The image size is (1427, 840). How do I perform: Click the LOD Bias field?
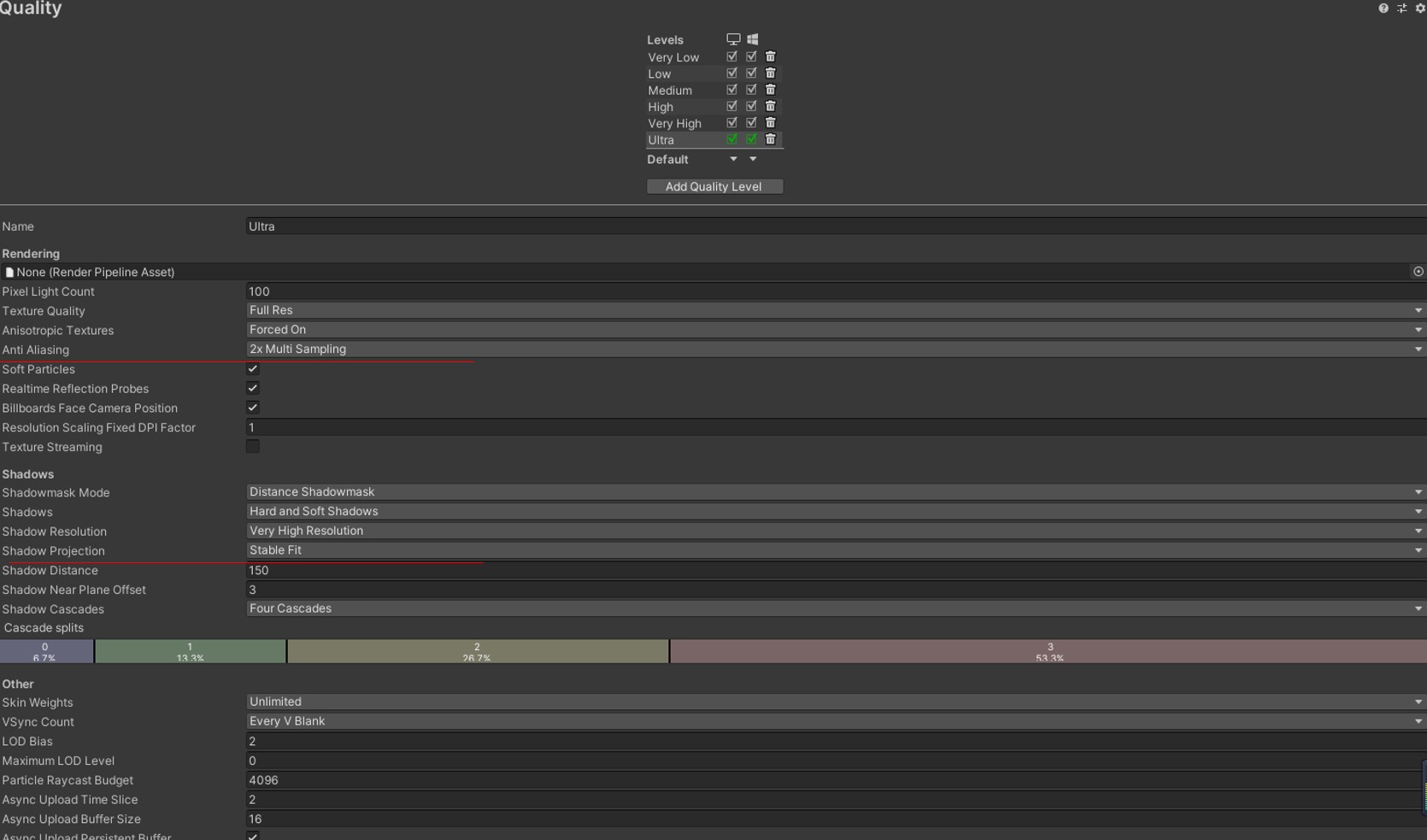coord(836,741)
